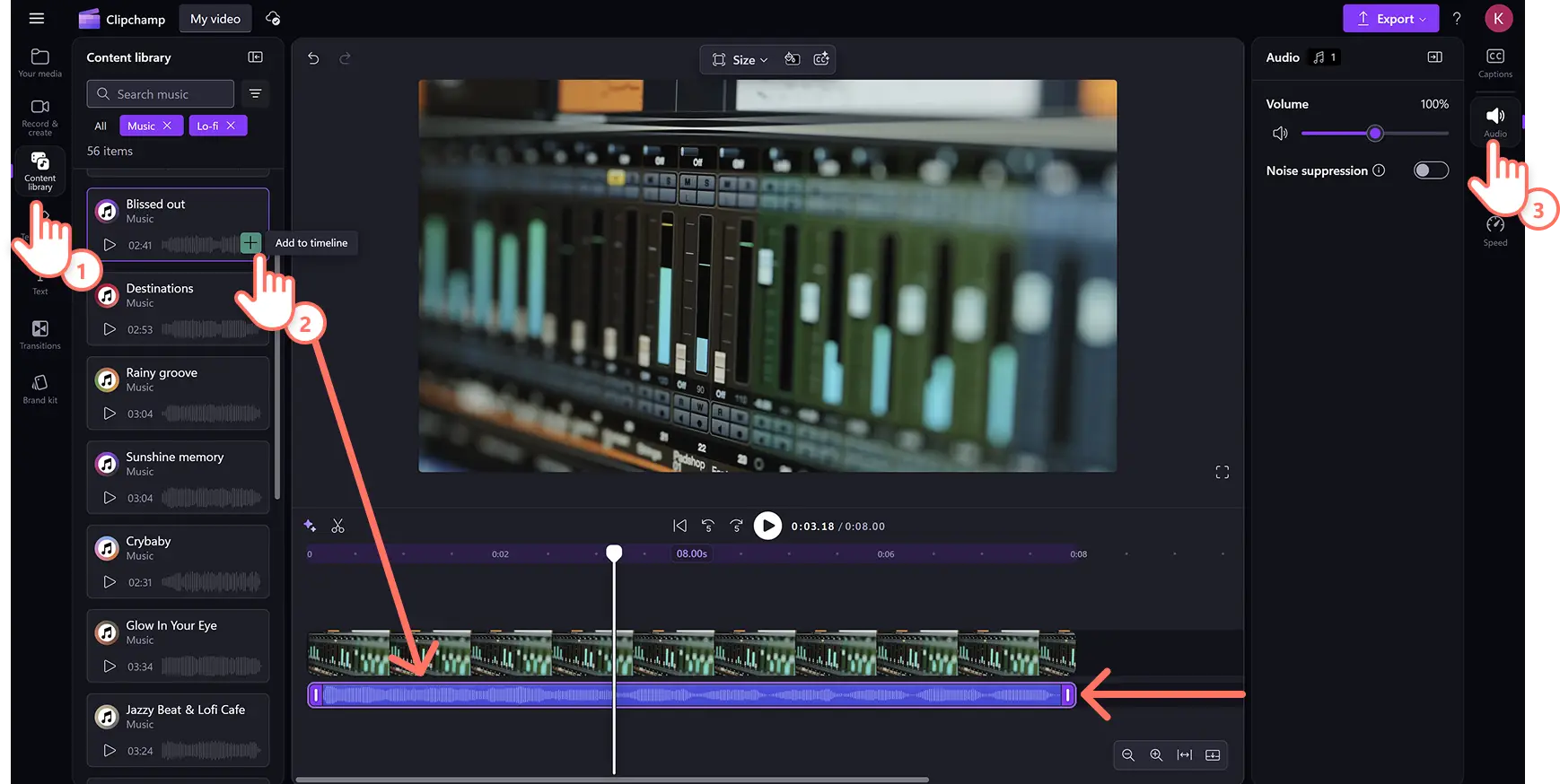The image size is (1560, 784).
Task: Select the purple audio clip on timeline
Action: [691, 694]
